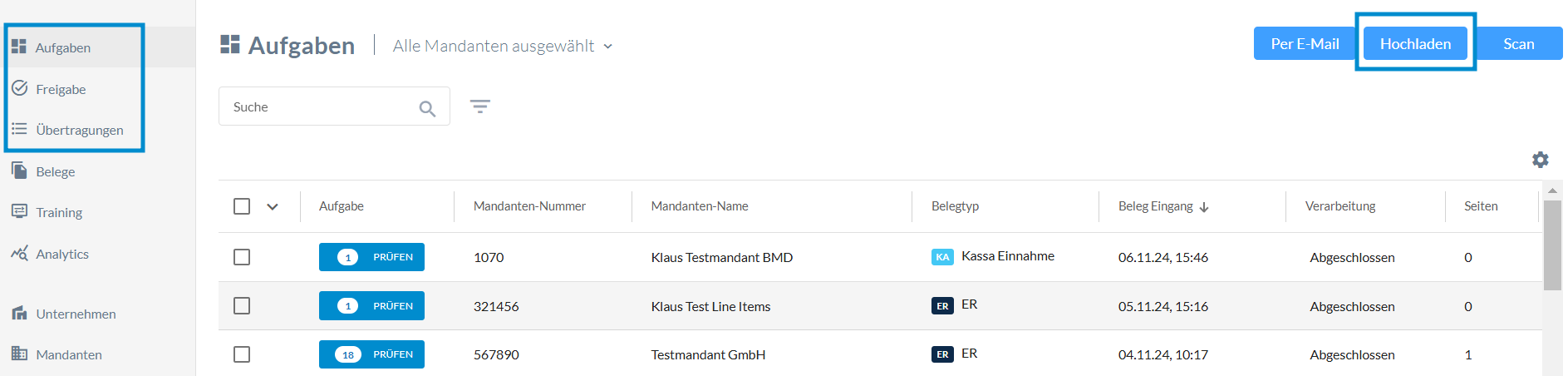
Task: Click the search magnifier icon
Action: click(427, 108)
